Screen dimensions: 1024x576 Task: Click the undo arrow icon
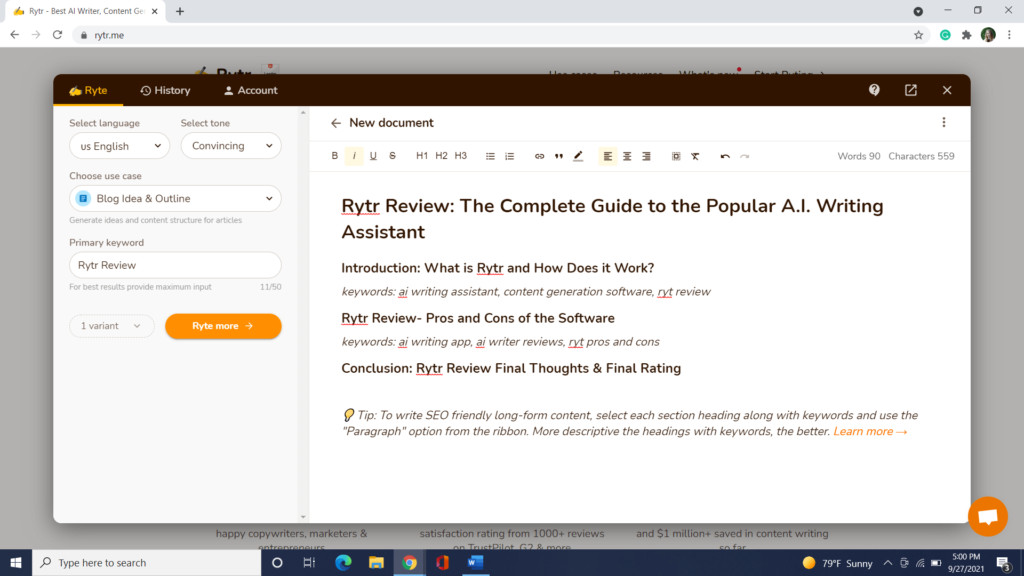pos(725,156)
